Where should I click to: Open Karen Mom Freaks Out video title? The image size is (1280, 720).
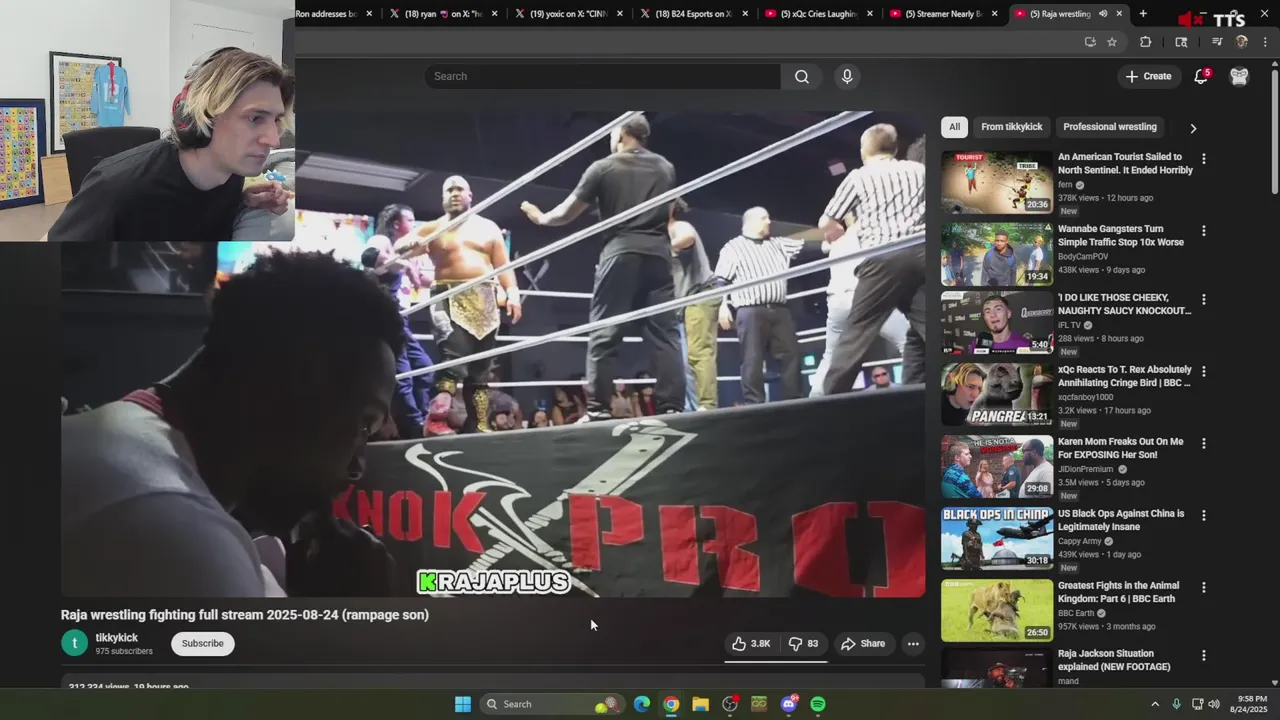1120,448
